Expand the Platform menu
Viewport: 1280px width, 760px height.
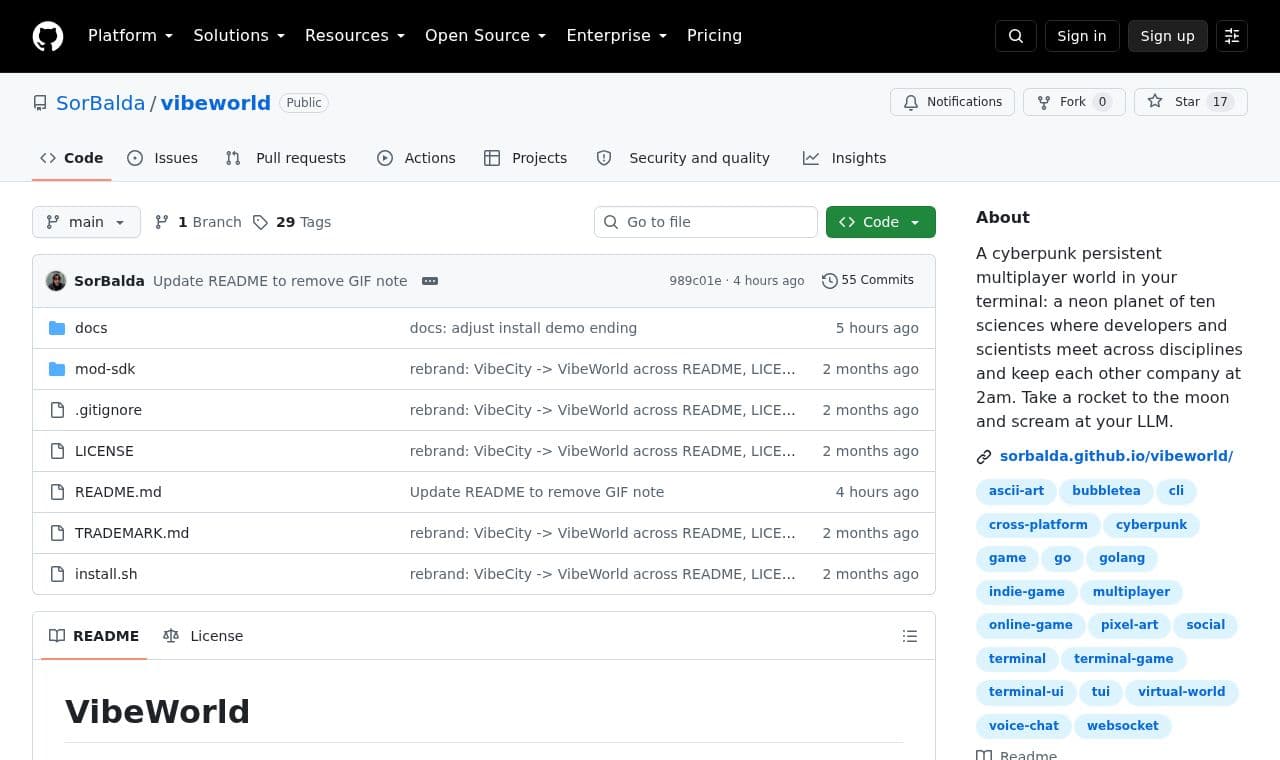point(130,36)
